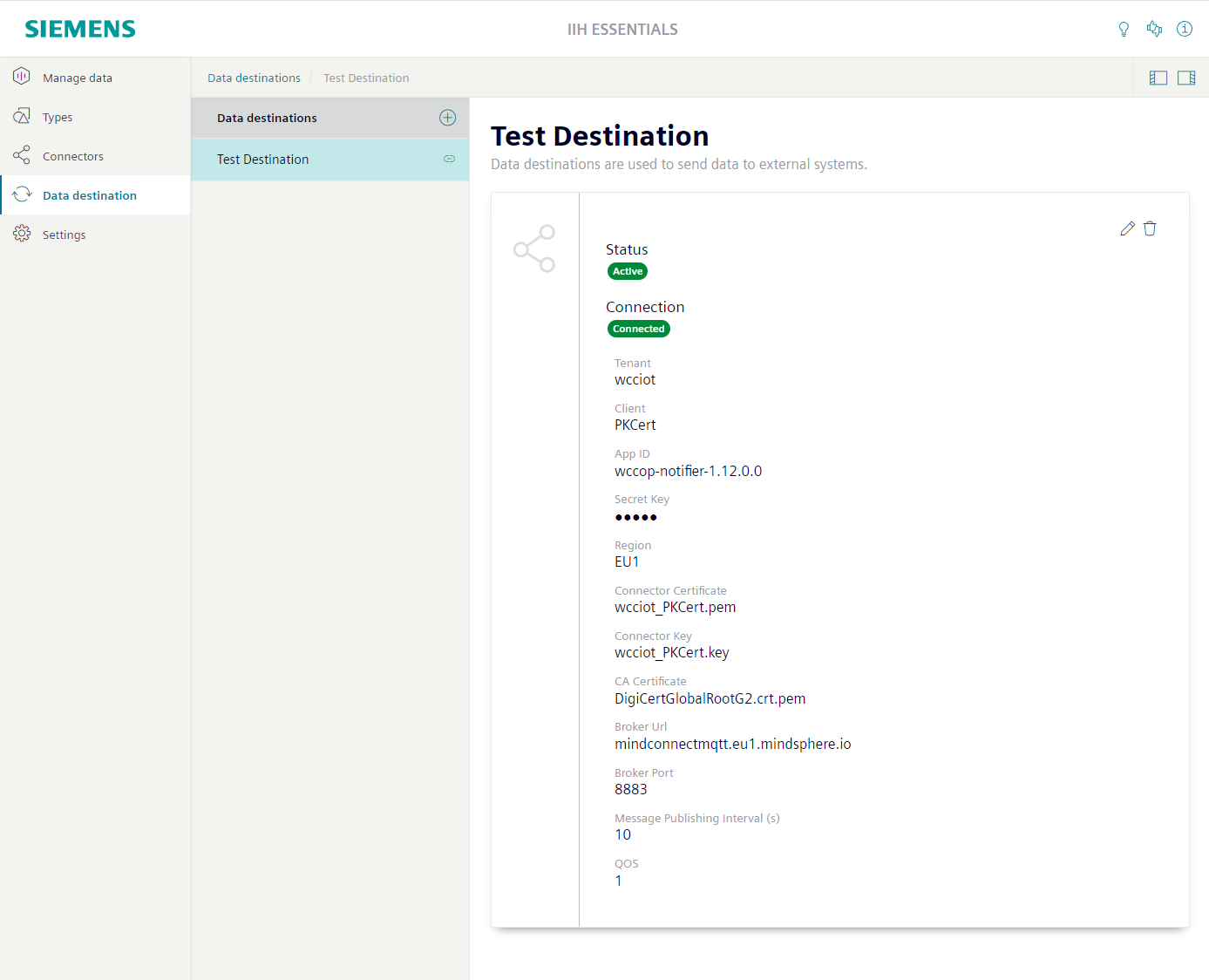Screen dimensions: 1209x980
Task: Click the Connected connection badge
Action: click(639, 329)
